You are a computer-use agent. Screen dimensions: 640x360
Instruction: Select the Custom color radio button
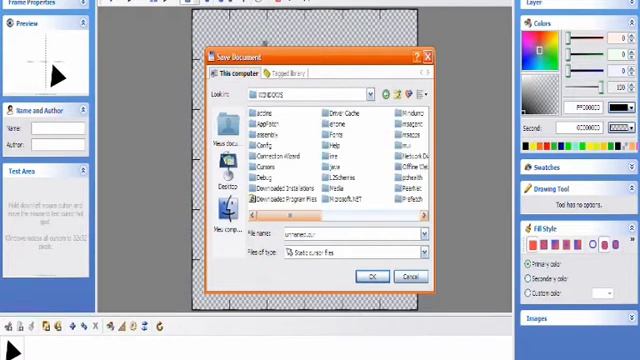pyautogui.click(x=527, y=293)
